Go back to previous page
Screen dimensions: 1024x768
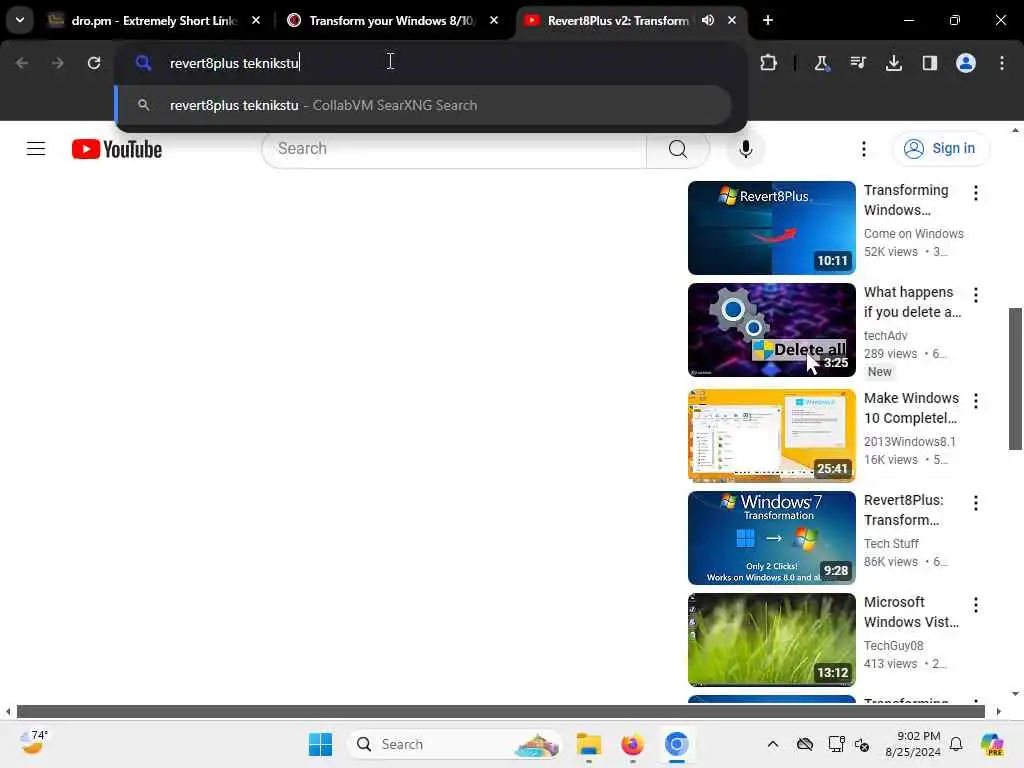(22, 63)
